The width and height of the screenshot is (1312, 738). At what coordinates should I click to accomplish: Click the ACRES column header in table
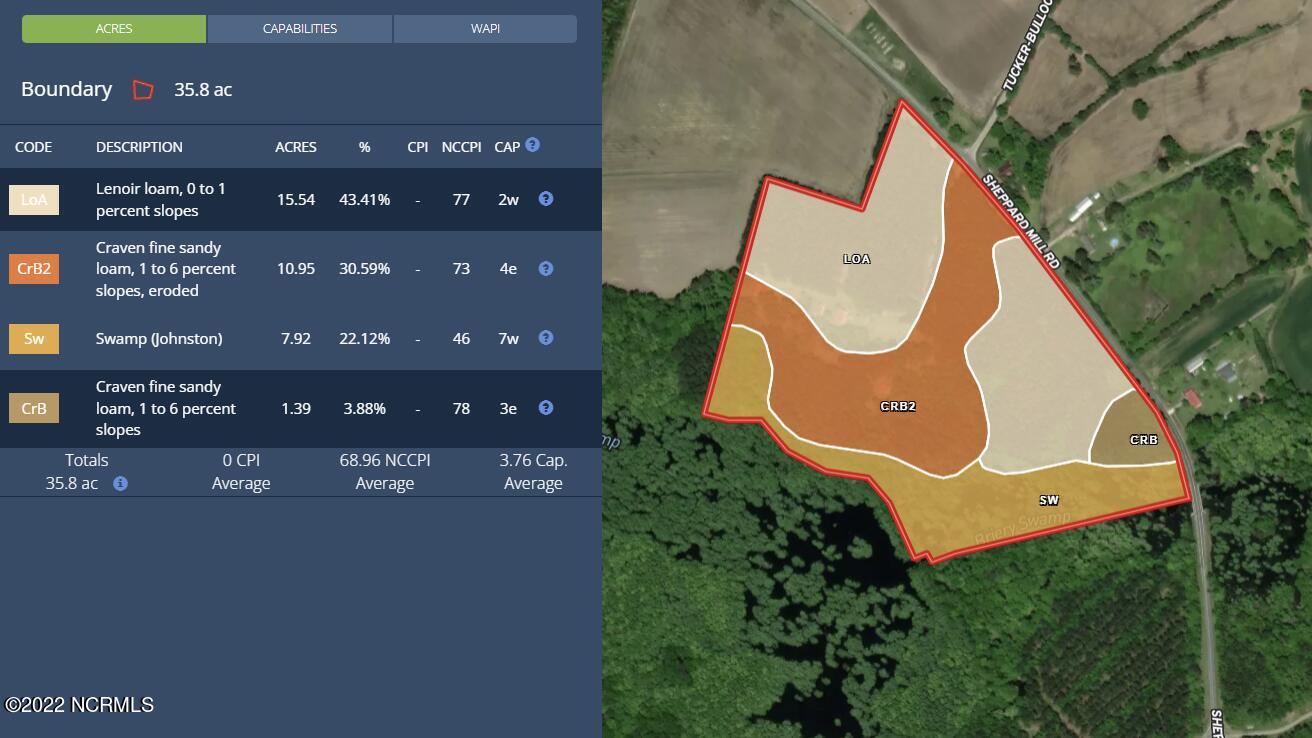click(296, 147)
